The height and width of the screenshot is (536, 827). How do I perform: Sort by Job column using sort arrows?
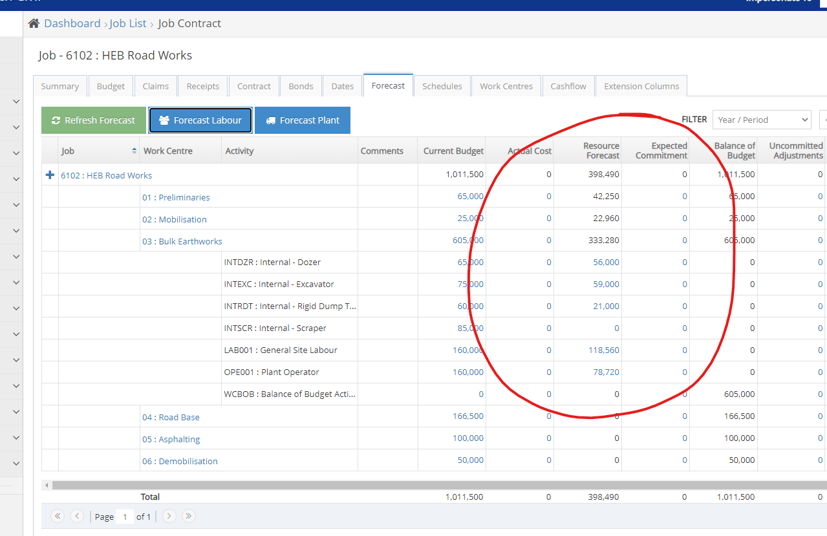(134, 151)
